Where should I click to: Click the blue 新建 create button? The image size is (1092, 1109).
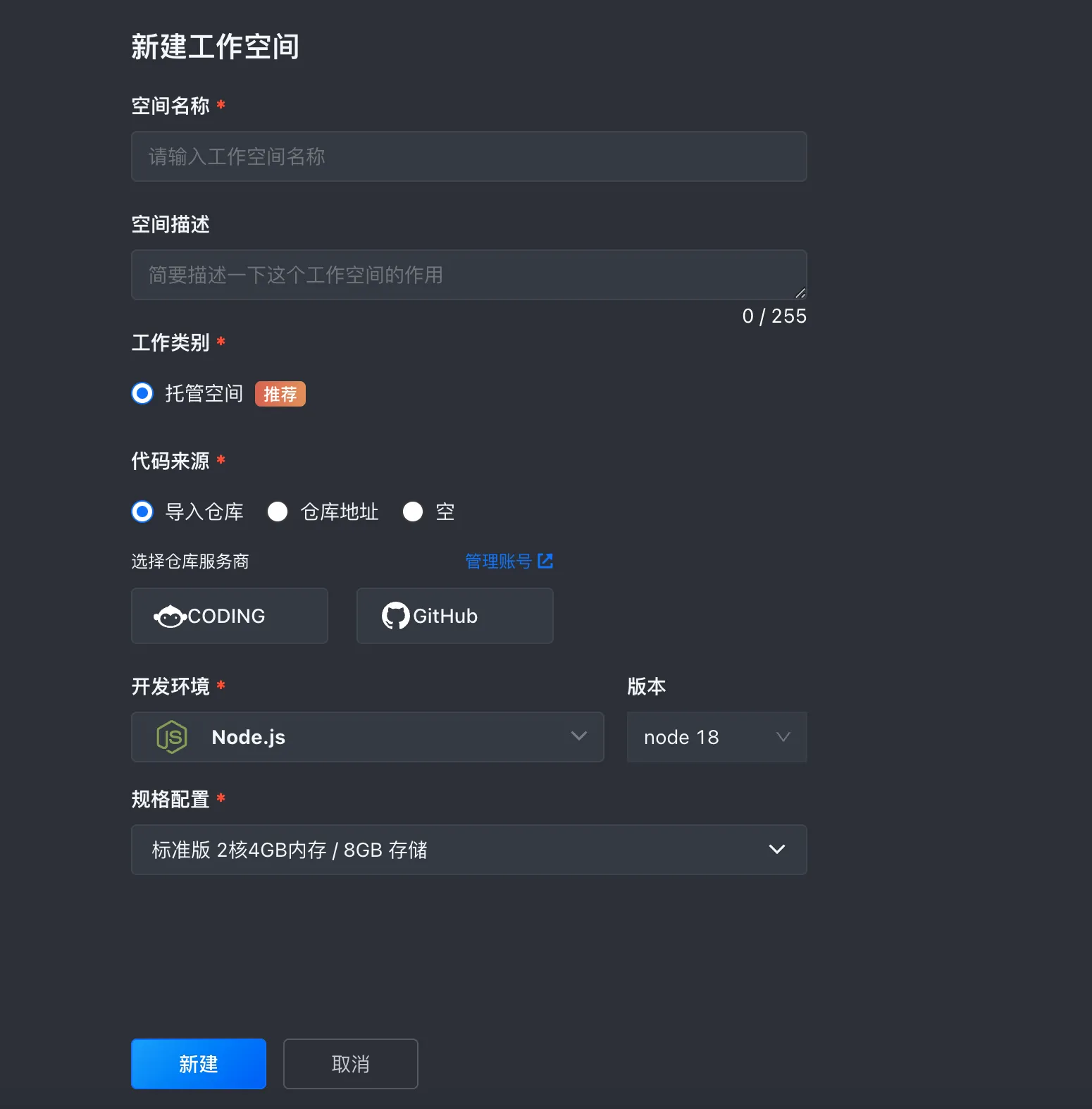pyautogui.click(x=198, y=1064)
